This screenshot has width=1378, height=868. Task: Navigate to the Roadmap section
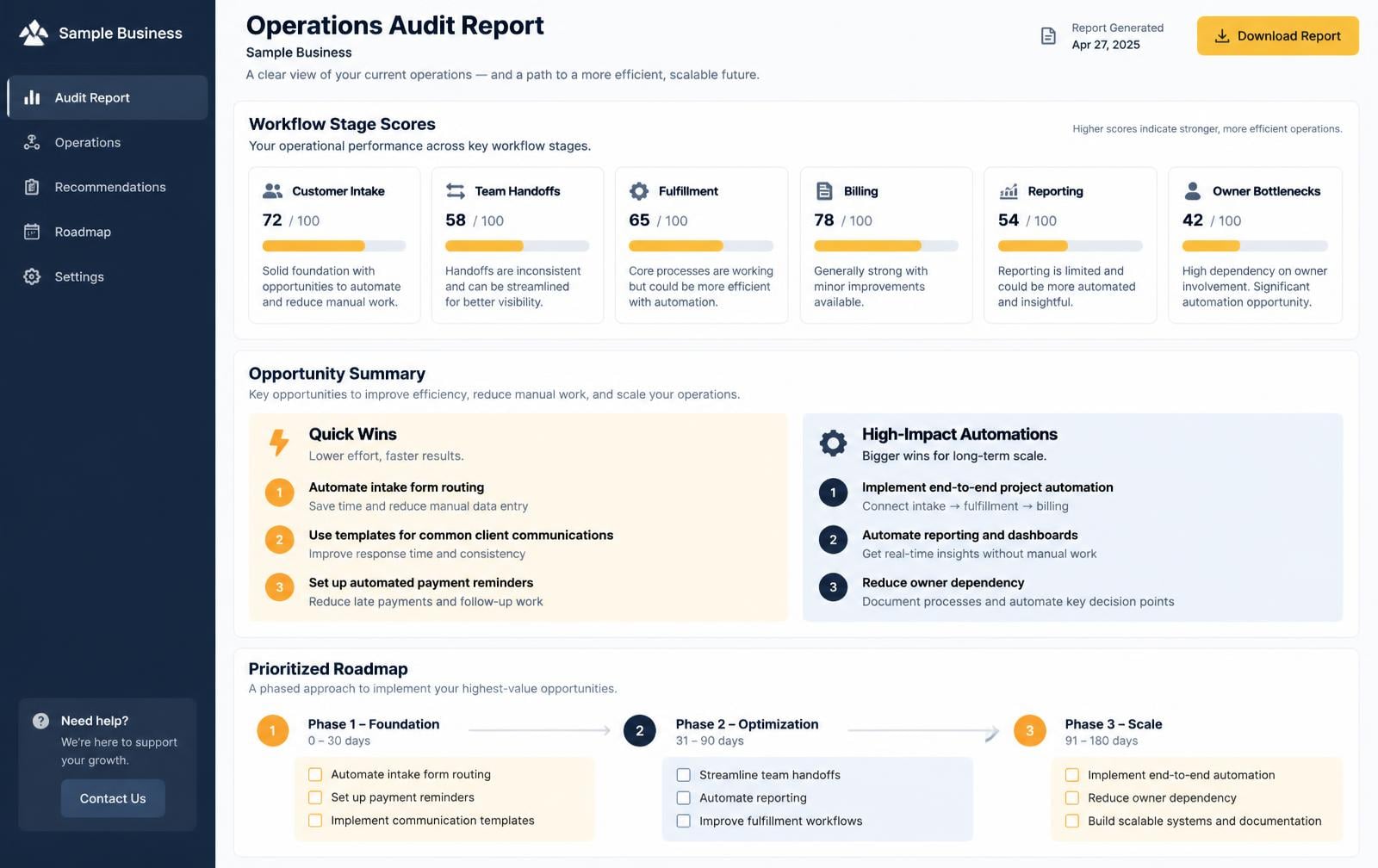(x=108, y=232)
